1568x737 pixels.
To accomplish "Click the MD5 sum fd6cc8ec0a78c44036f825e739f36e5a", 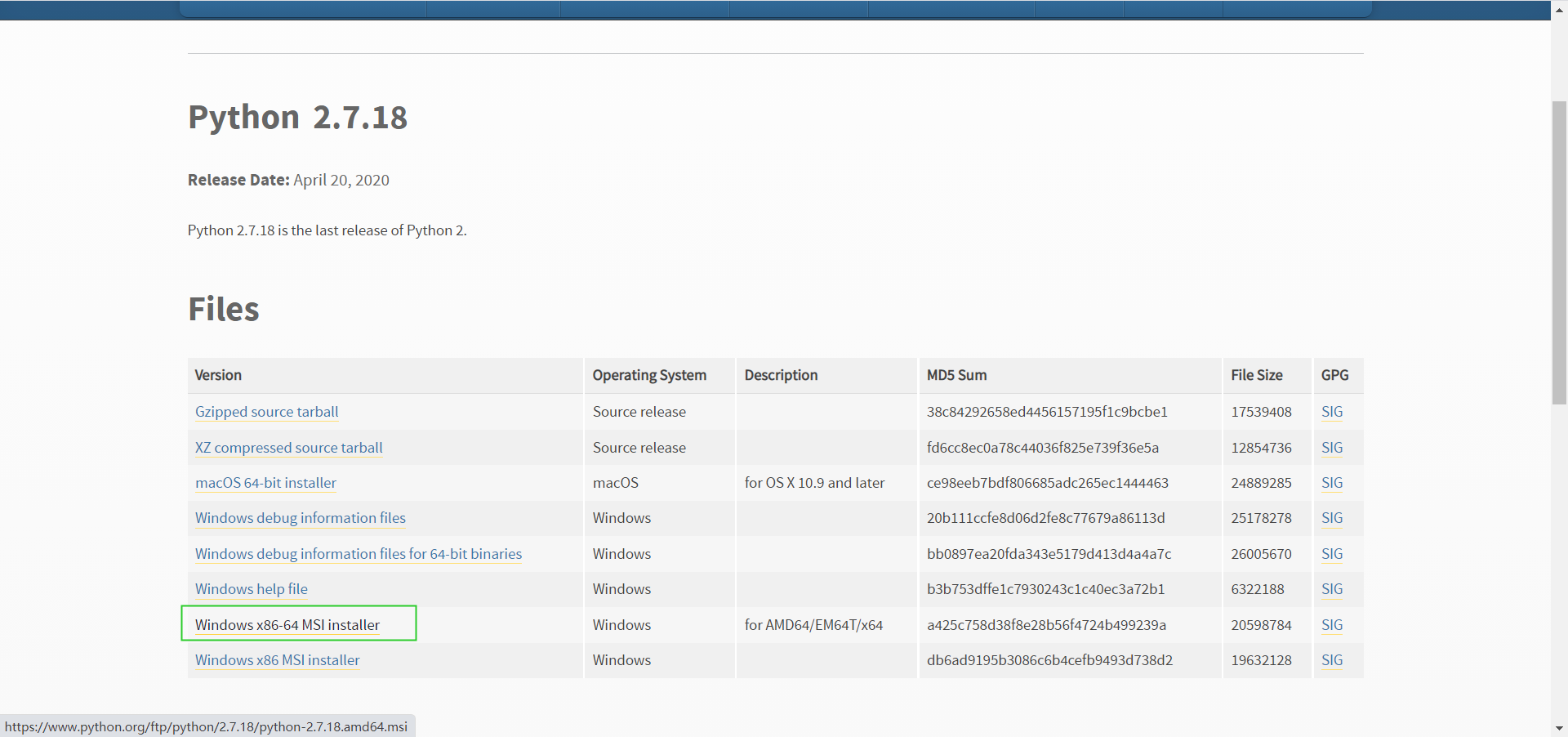I will 1043,448.
